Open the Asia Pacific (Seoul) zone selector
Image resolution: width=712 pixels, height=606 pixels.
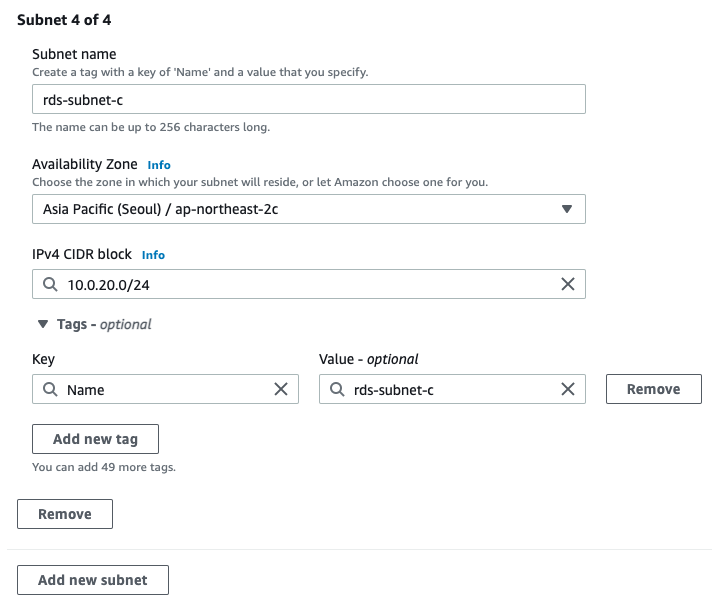[x=309, y=209]
